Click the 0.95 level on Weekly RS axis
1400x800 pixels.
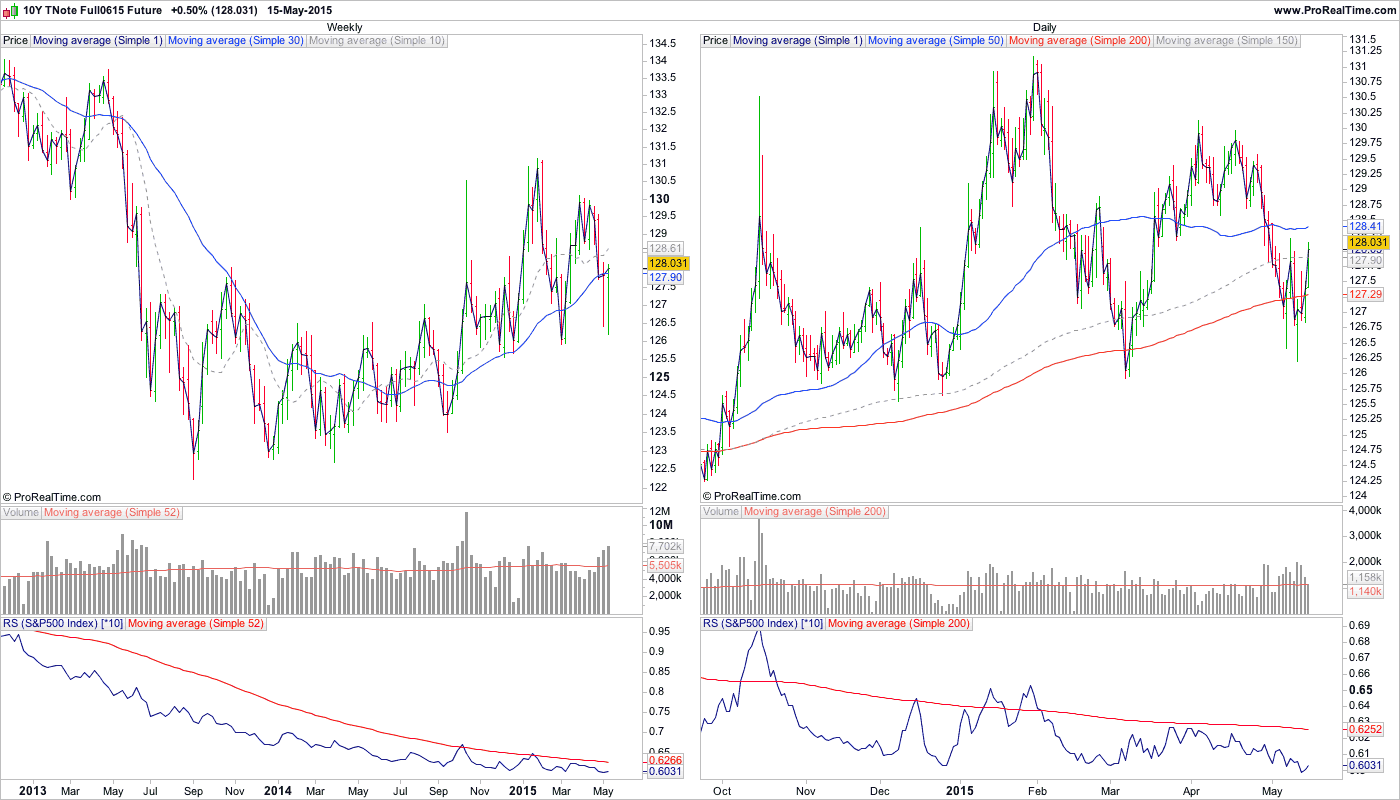pos(660,631)
